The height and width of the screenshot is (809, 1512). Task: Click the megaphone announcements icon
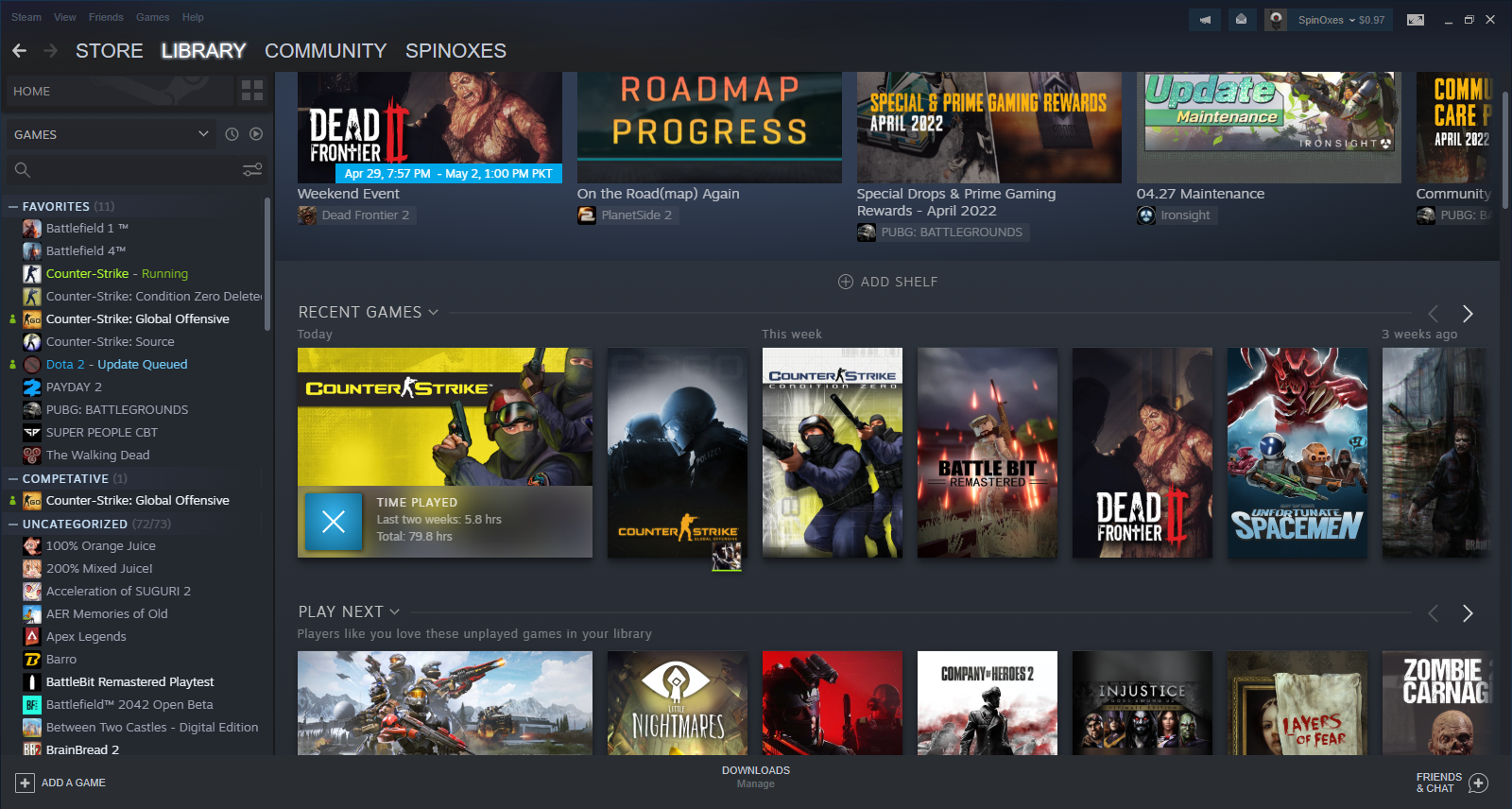(x=1205, y=20)
